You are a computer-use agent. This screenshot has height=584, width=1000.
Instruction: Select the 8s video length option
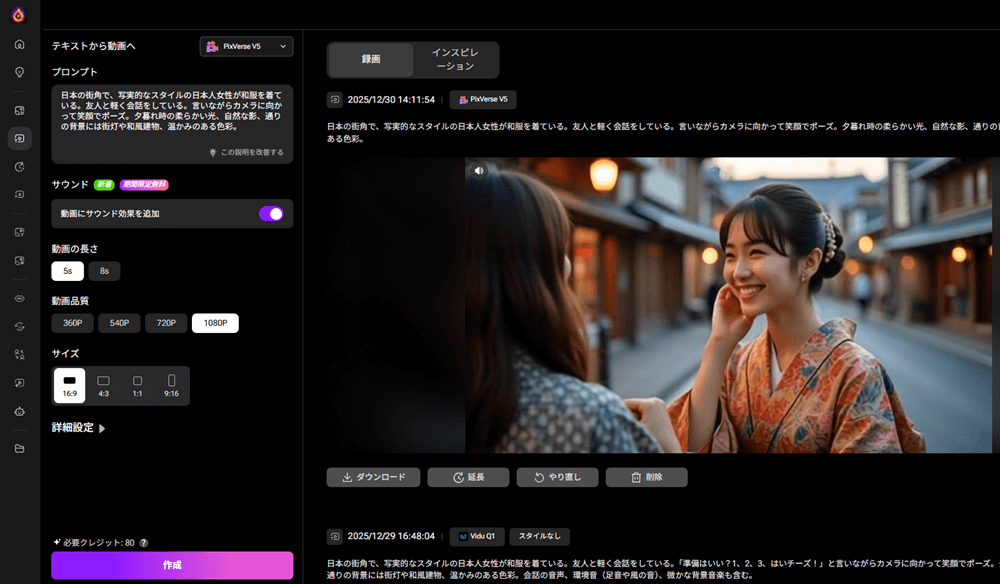click(x=104, y=271)
